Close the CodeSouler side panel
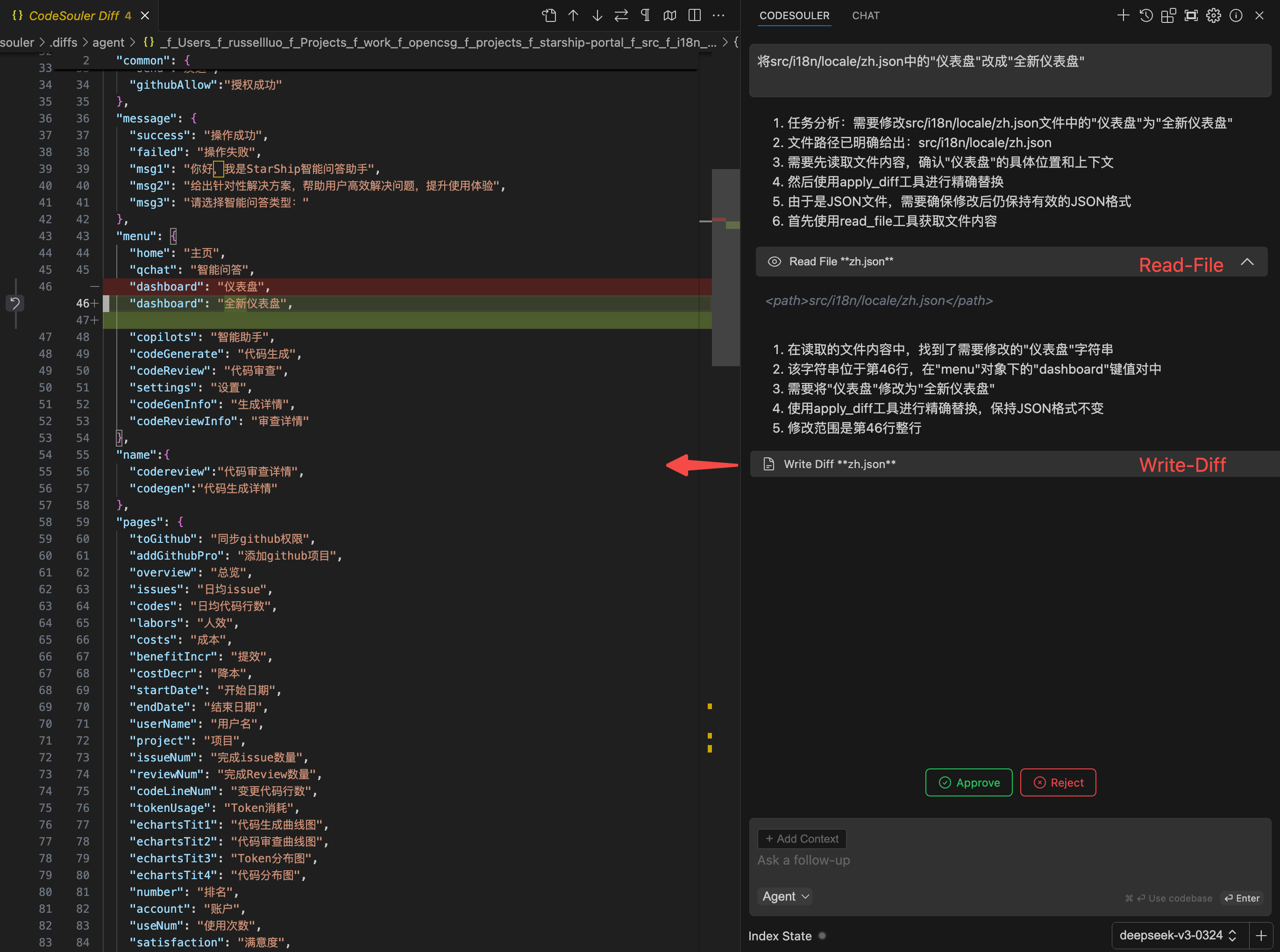This screenshot has width=1280, height=952. coord(1259,15)
